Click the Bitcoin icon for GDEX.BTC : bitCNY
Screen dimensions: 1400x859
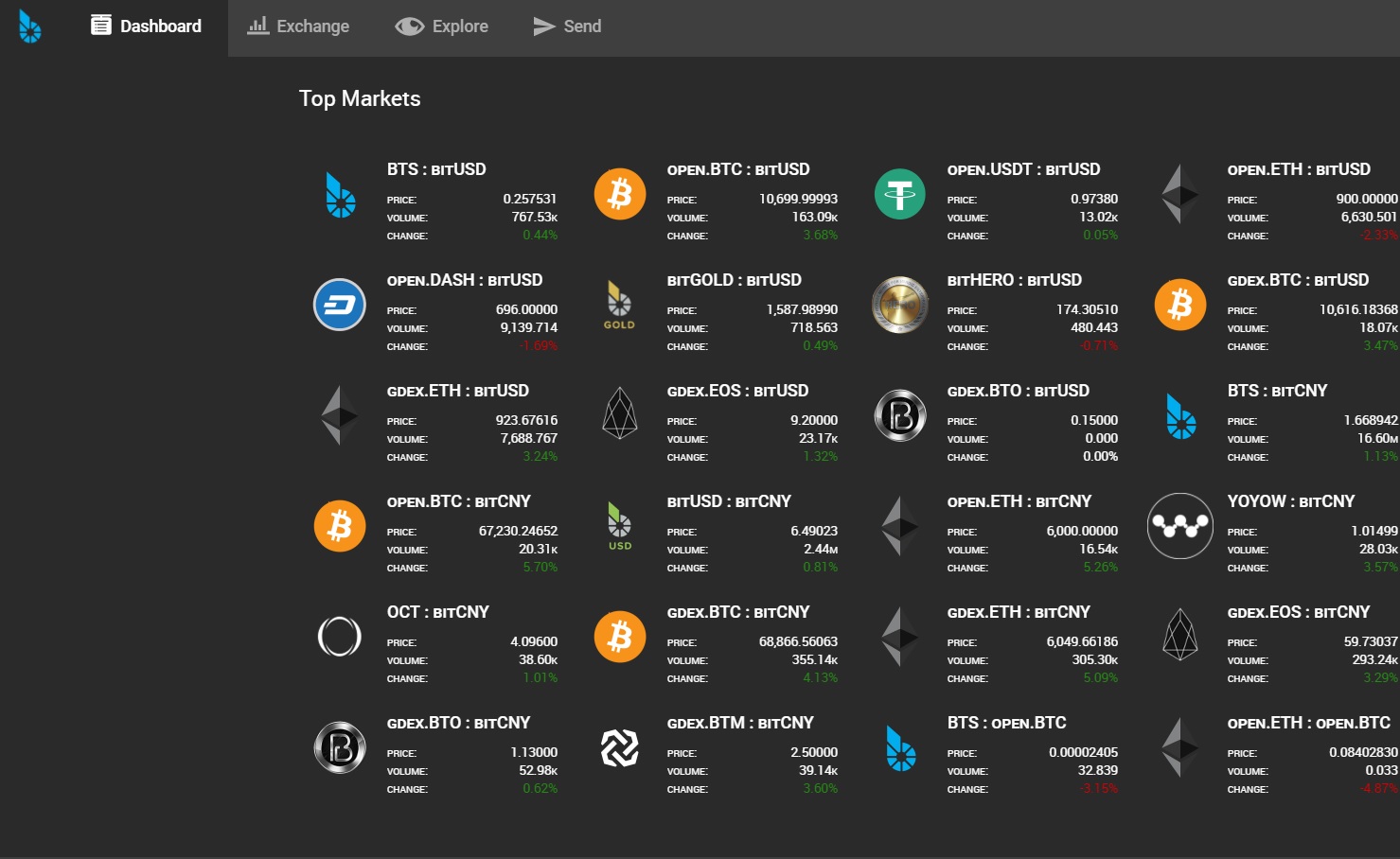[620, 637]
